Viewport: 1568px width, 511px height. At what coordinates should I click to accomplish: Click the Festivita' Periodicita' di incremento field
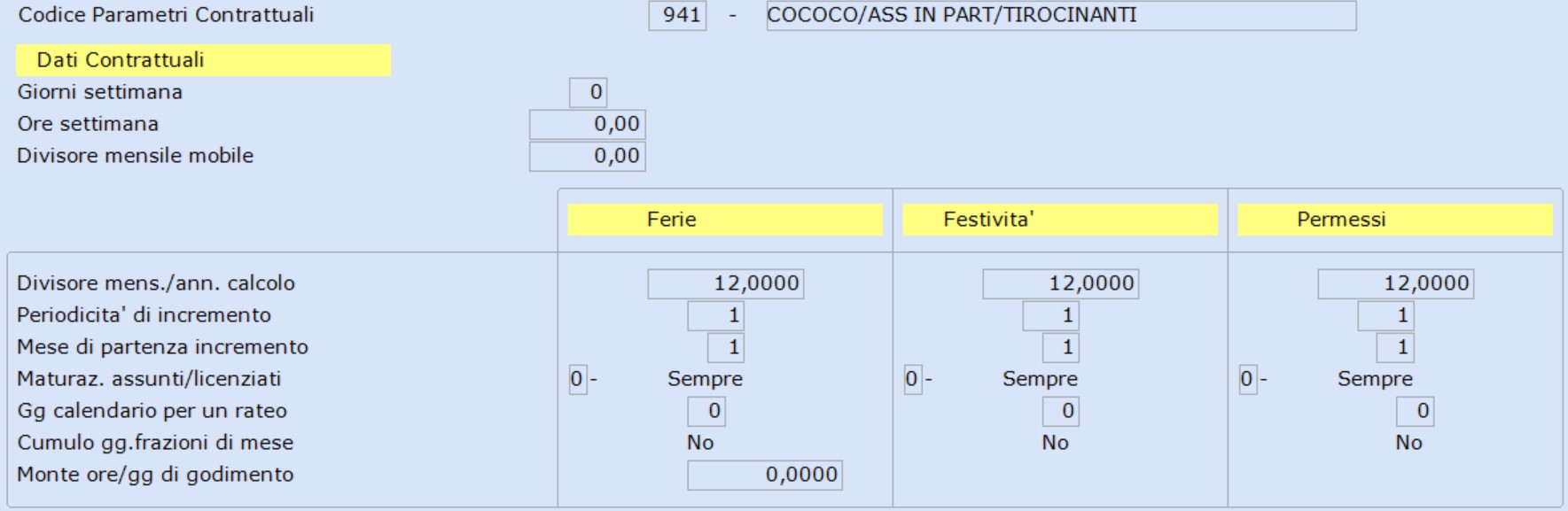(x=1051, y=315)
